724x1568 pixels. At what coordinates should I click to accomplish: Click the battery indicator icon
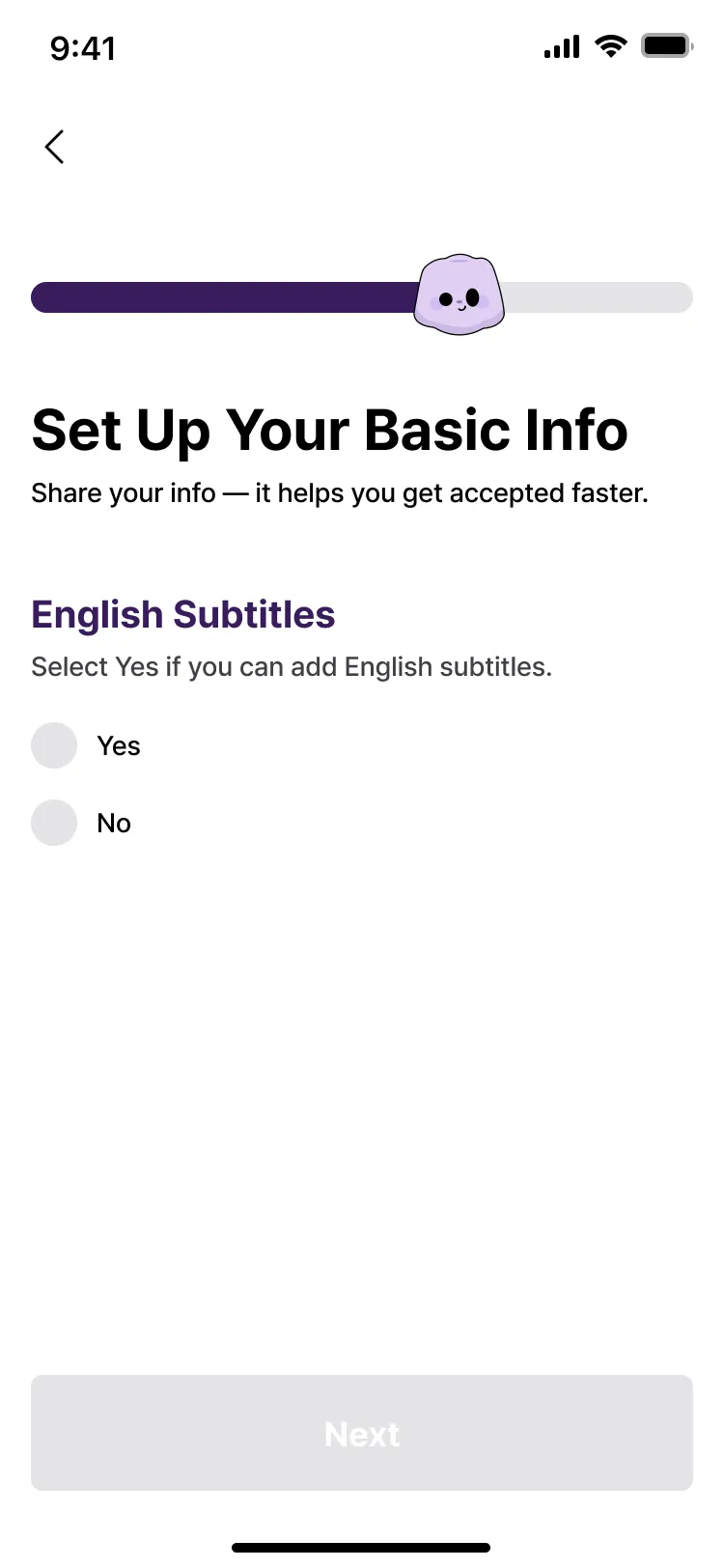tap(666, 45)
